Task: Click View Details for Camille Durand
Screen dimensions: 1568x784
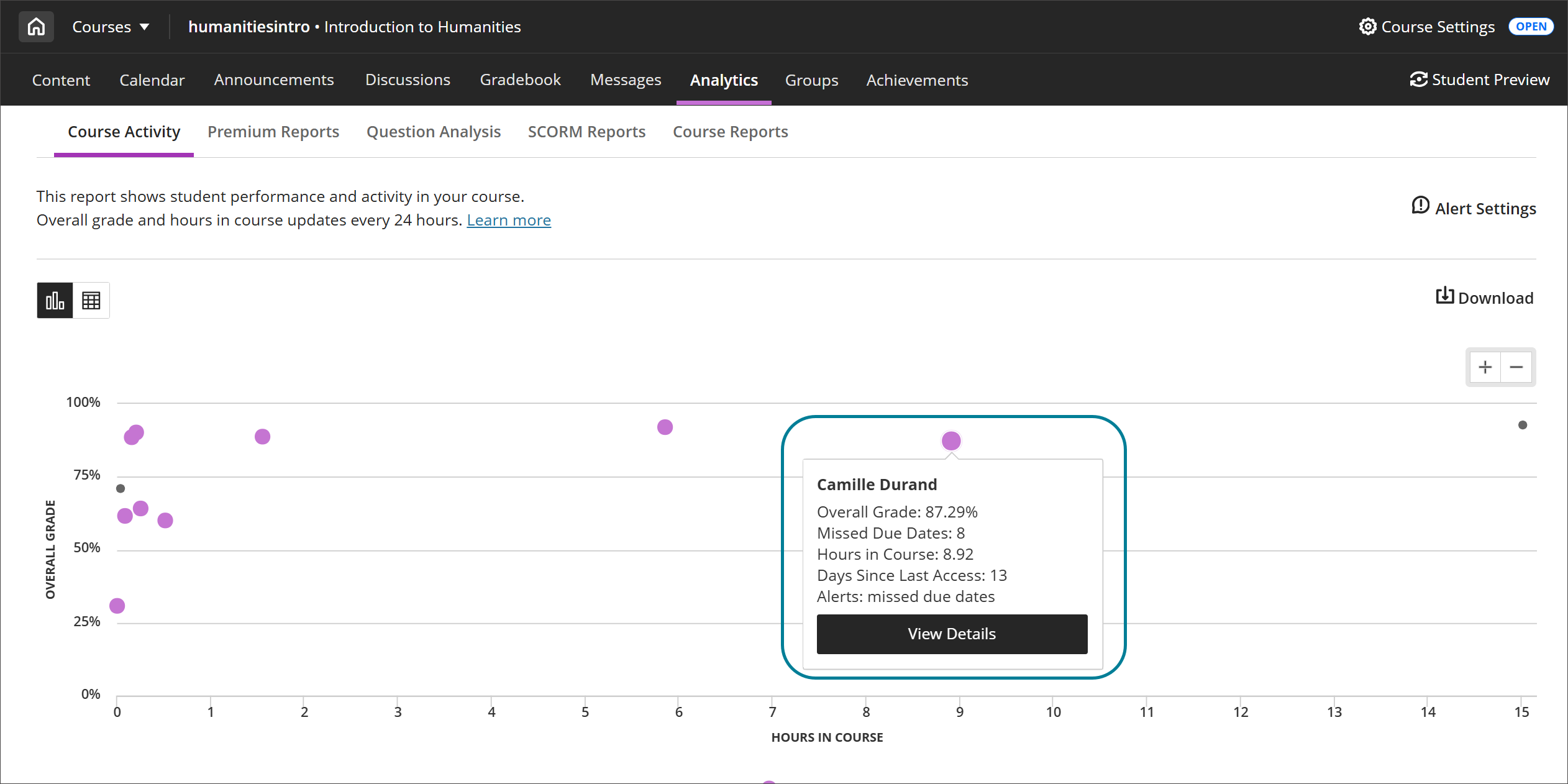Action: point(952,634)
